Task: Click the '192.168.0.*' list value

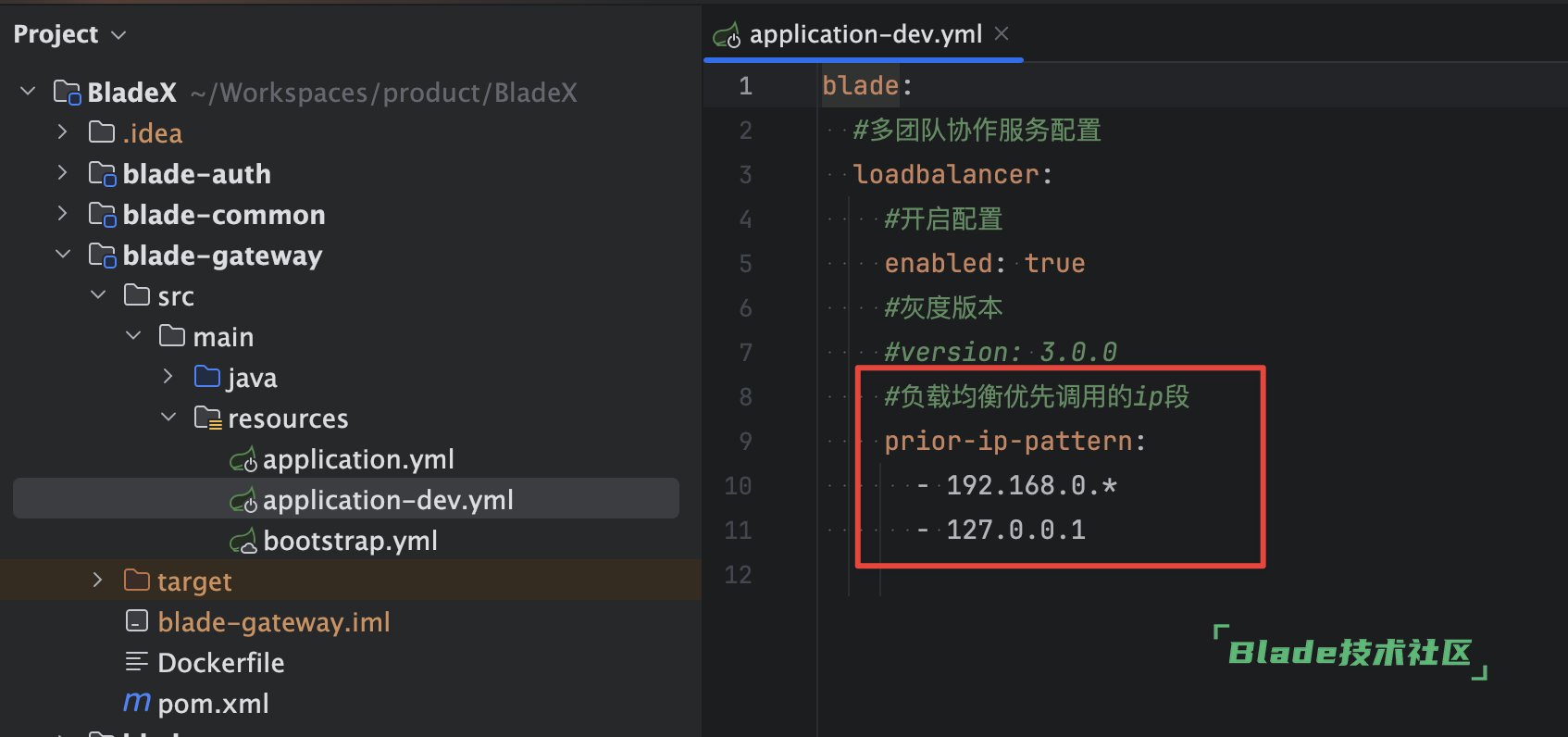Action: 1031,485
